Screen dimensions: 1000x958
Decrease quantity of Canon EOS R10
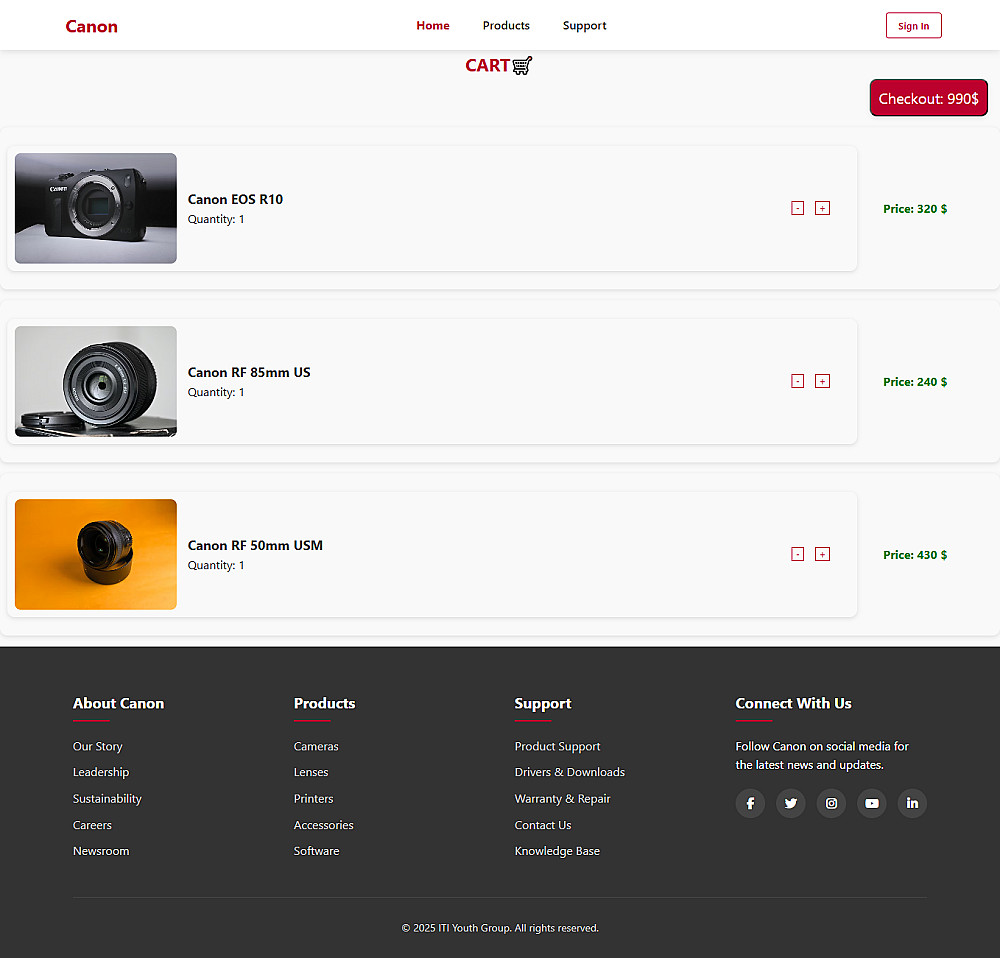797,209
